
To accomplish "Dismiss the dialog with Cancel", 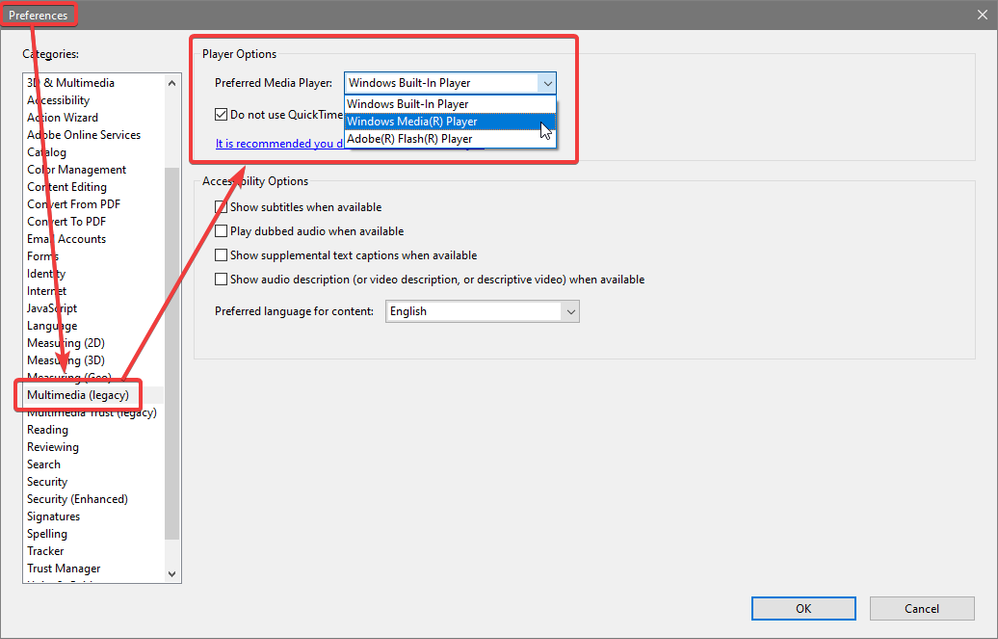I will click(x=921, y=608).
